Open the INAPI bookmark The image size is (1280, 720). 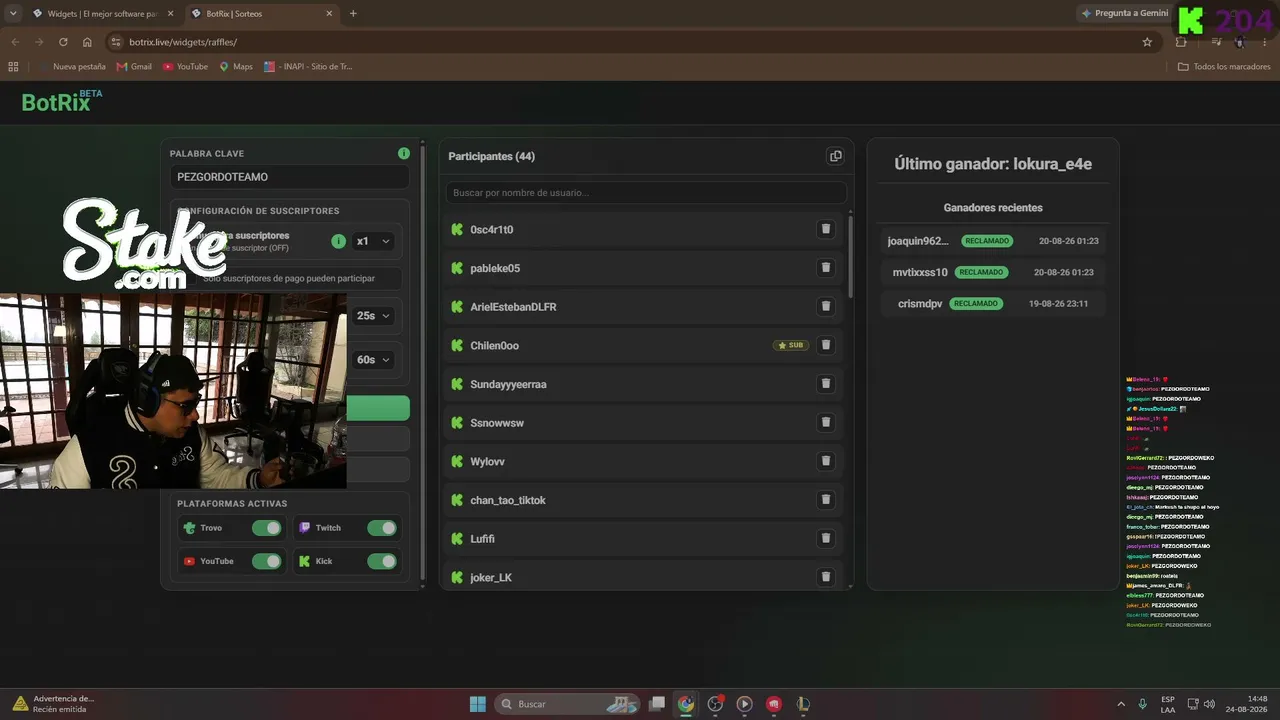[x=308, y=67]
